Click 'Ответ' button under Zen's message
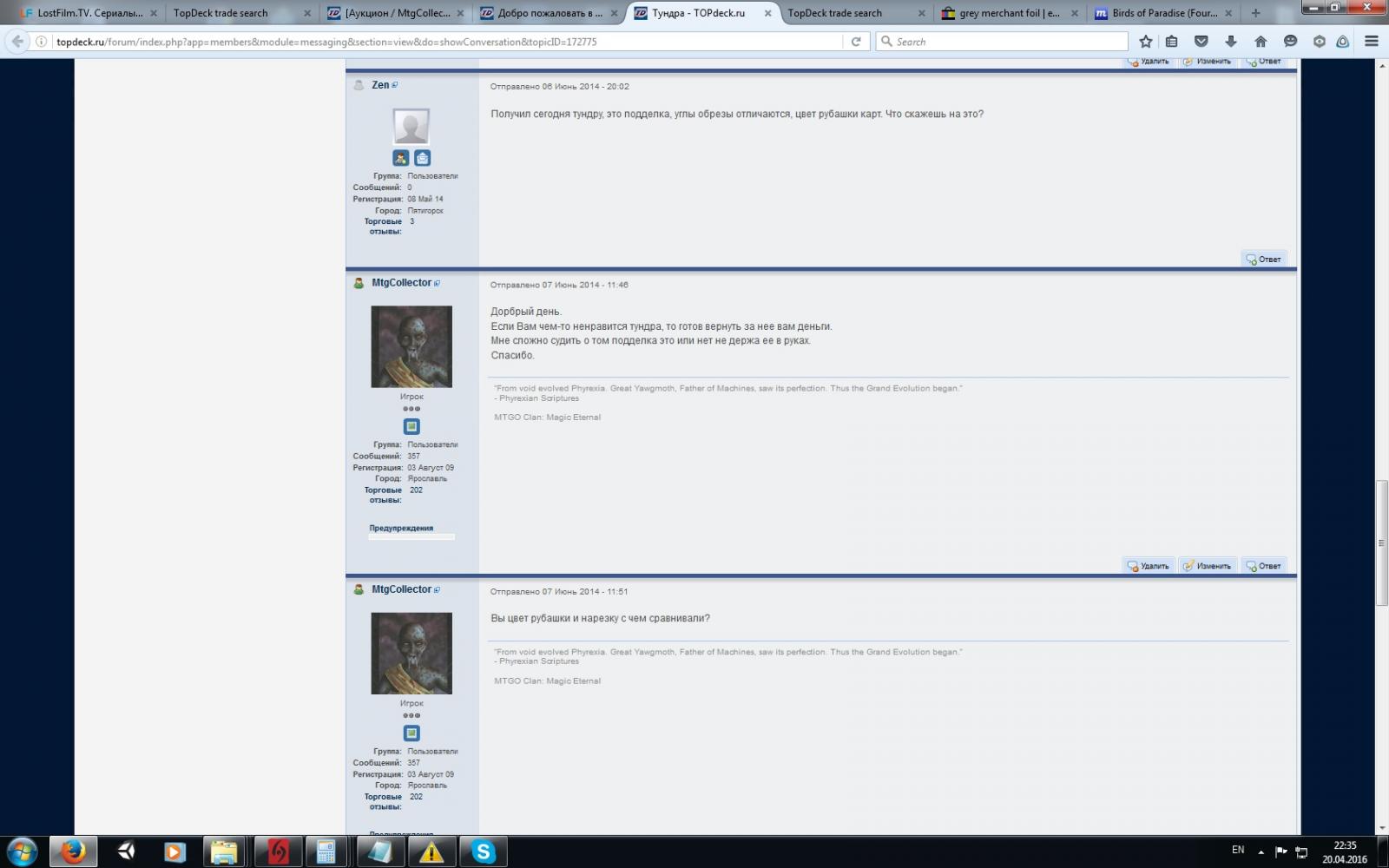Viewport: 1389px width, 868px height. click(x=1264, y=260)
